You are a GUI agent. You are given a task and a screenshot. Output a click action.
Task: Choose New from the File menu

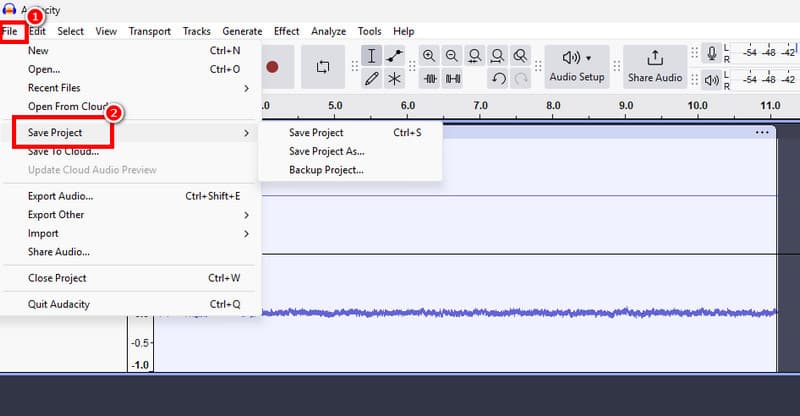click(x=130, y=51)
